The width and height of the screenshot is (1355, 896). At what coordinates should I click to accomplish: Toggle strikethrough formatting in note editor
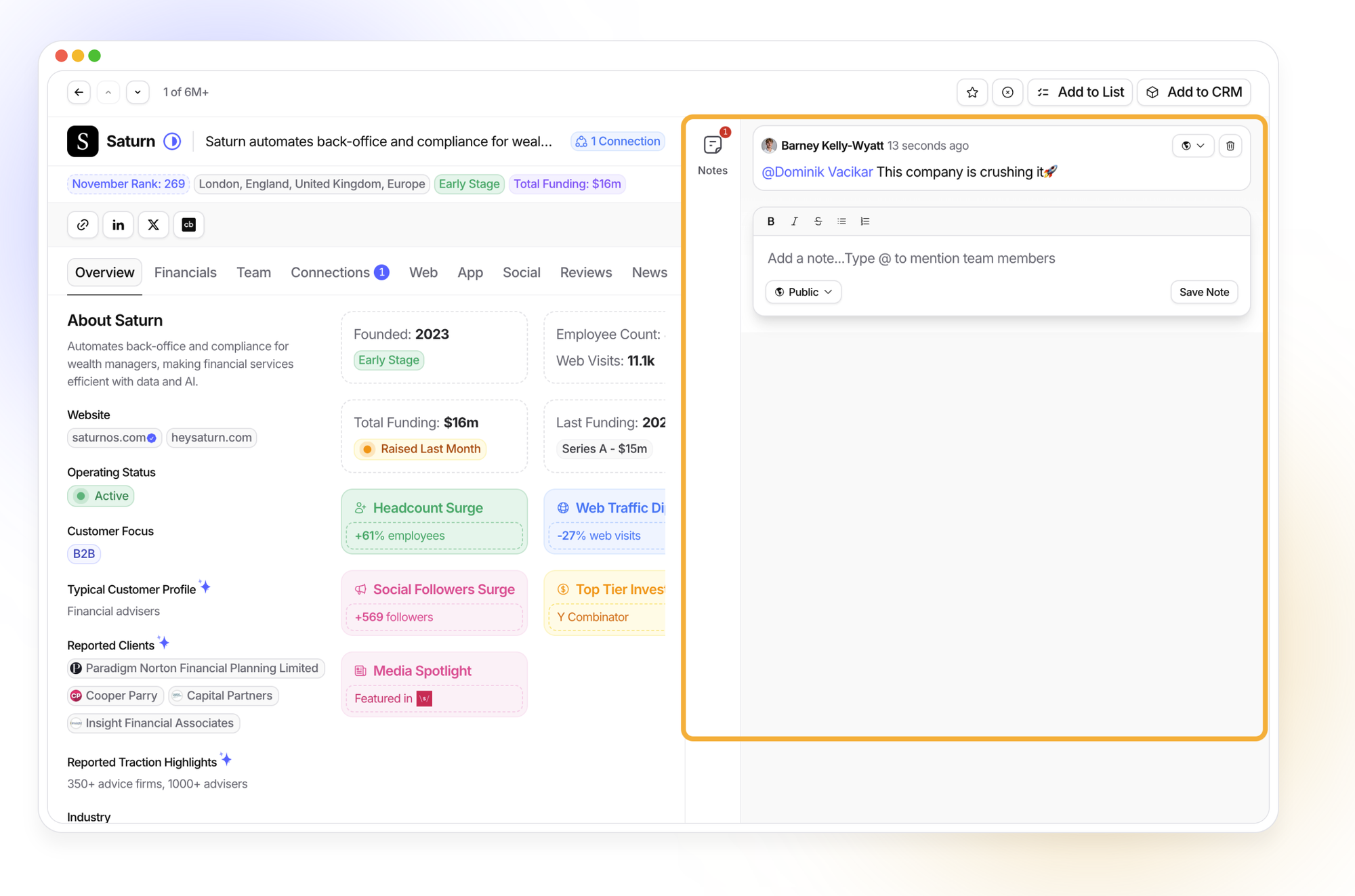click(x=818, y=221)
